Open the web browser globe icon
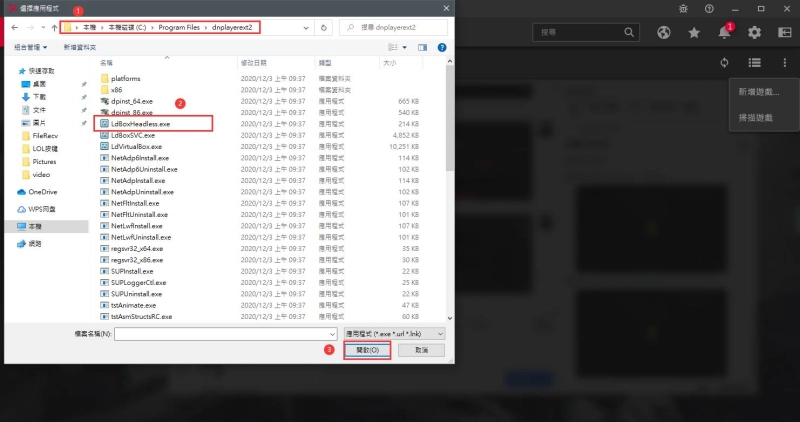This screenshot has height=422, width=800. click(x=664, y=33)
